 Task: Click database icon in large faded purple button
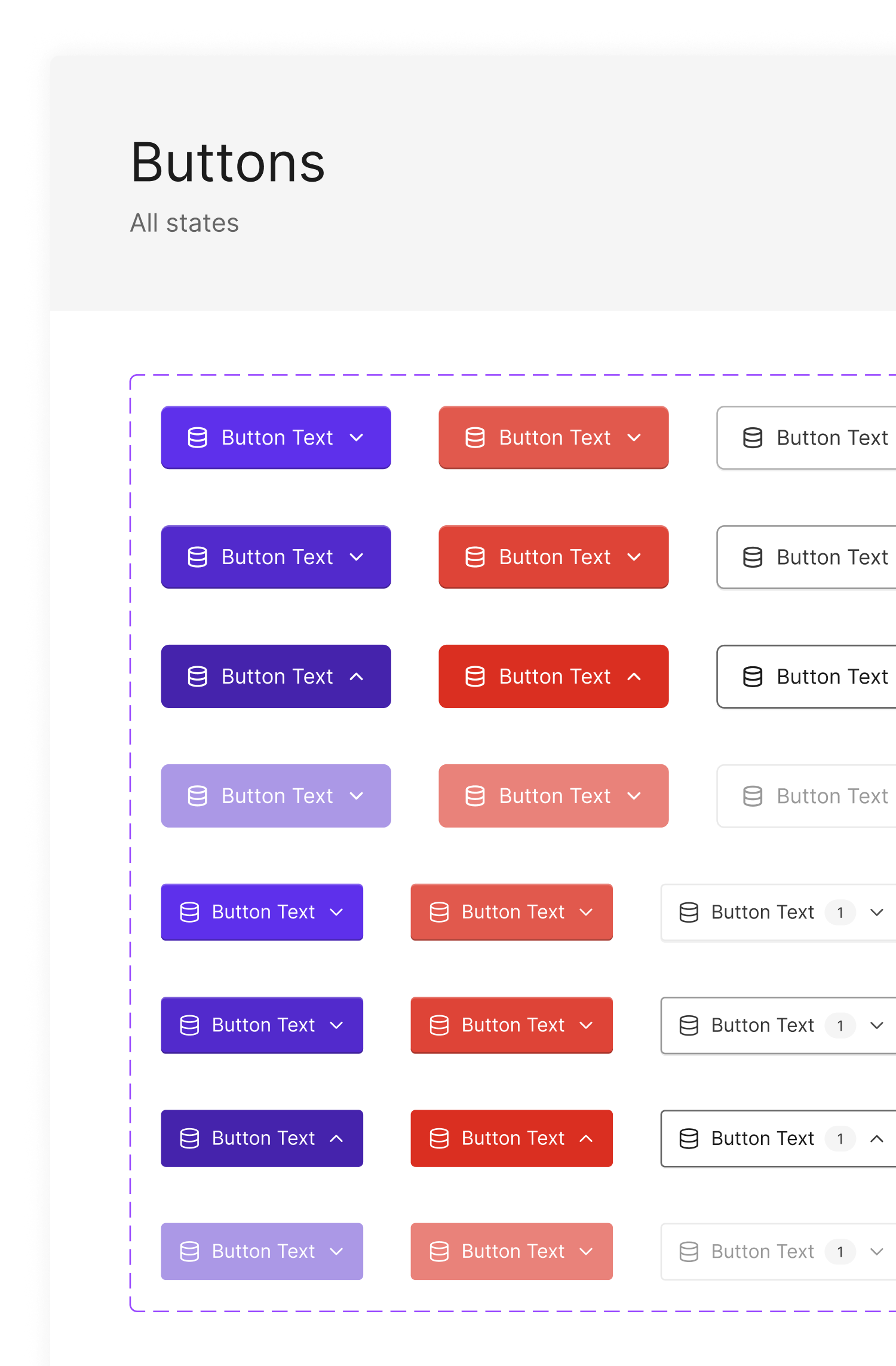pyautogui.click(x=197, y=796)
